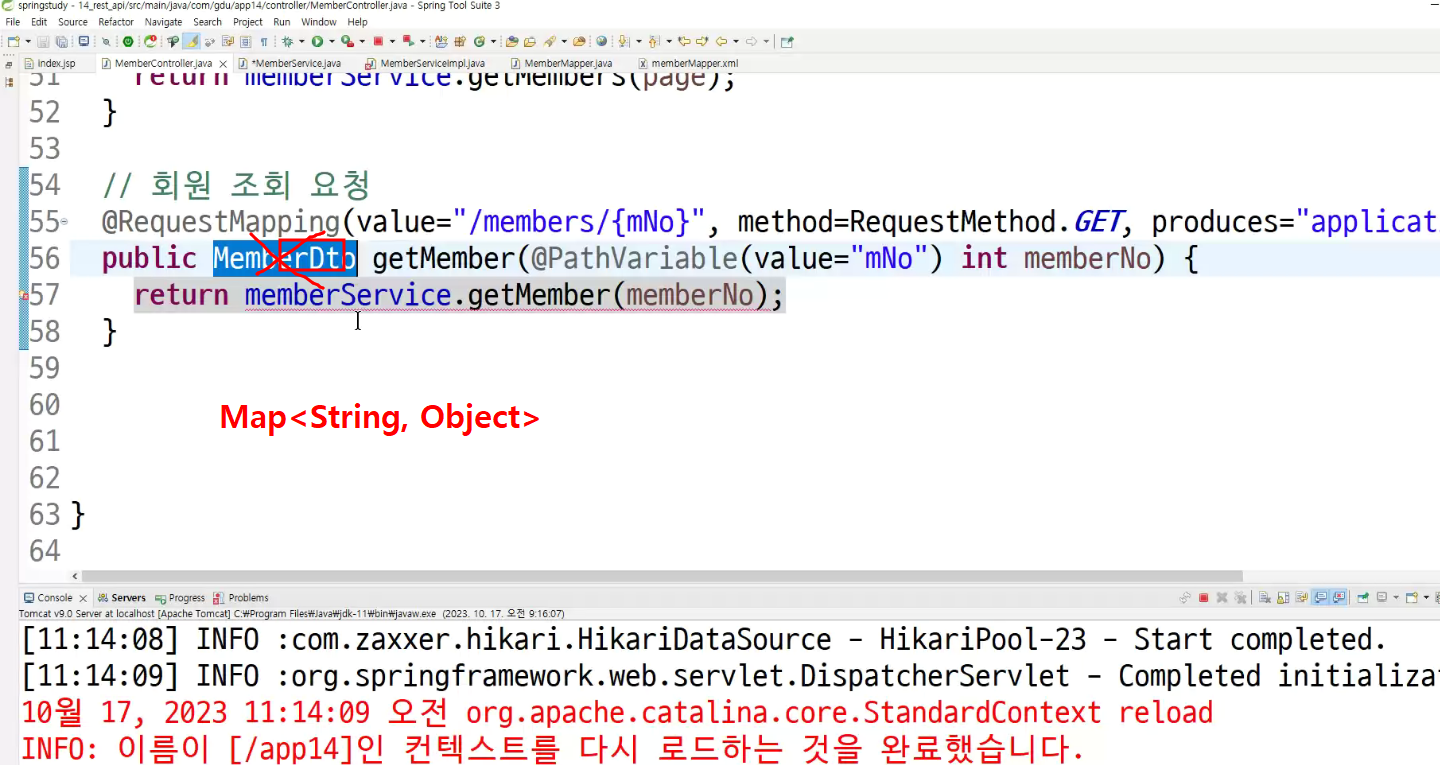Expand the Run launch dropdown arrow

pyautogui.click(x=331, y=42)
